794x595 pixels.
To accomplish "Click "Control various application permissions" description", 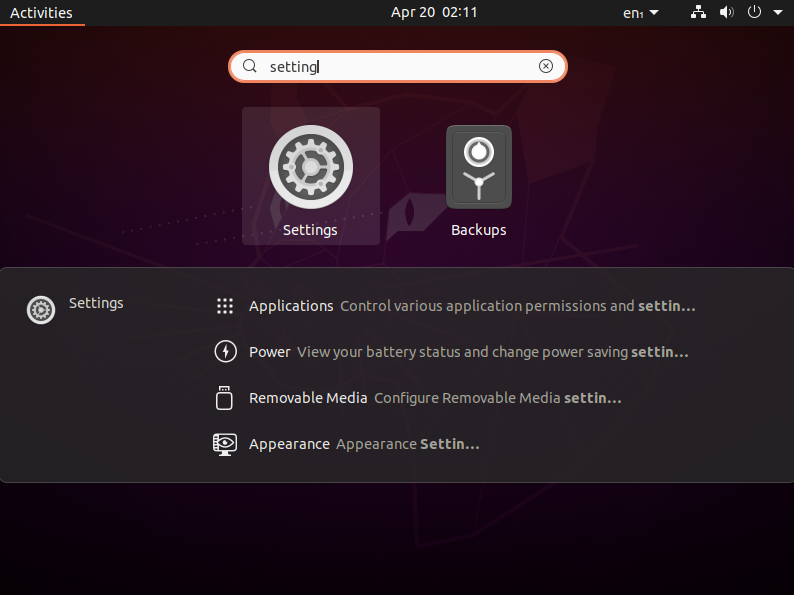I will pyautogui.click(x=518, y=306).
